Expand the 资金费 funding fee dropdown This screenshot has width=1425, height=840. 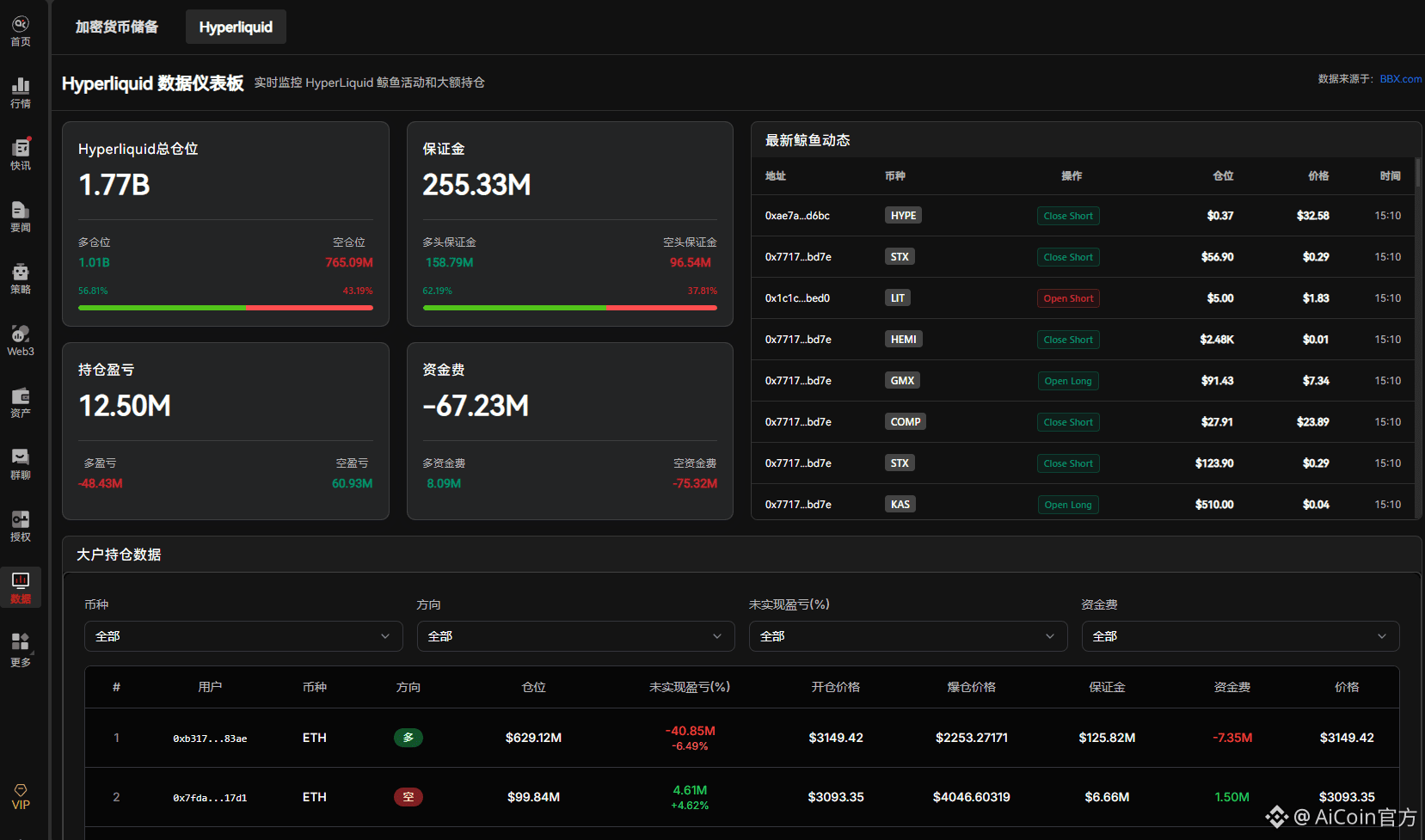pos(1240,635)
